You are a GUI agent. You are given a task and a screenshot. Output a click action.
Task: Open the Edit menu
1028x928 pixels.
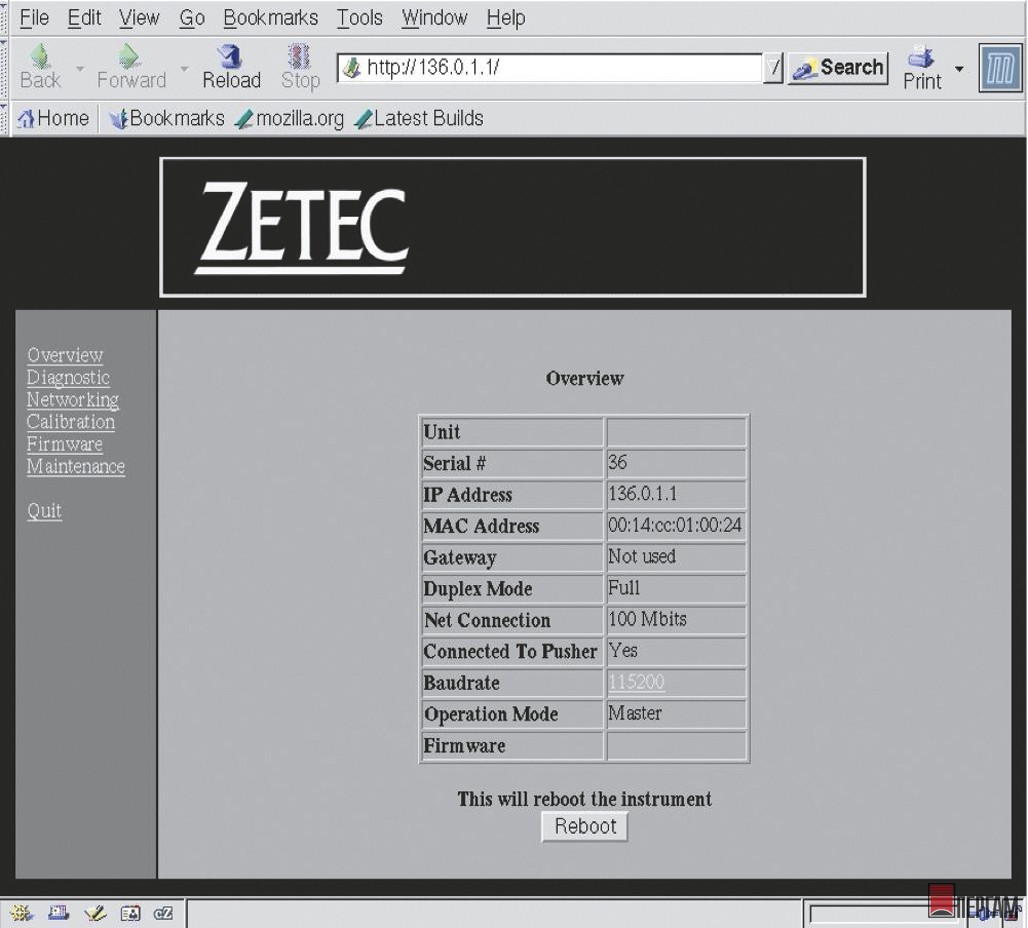pos(85,18)
